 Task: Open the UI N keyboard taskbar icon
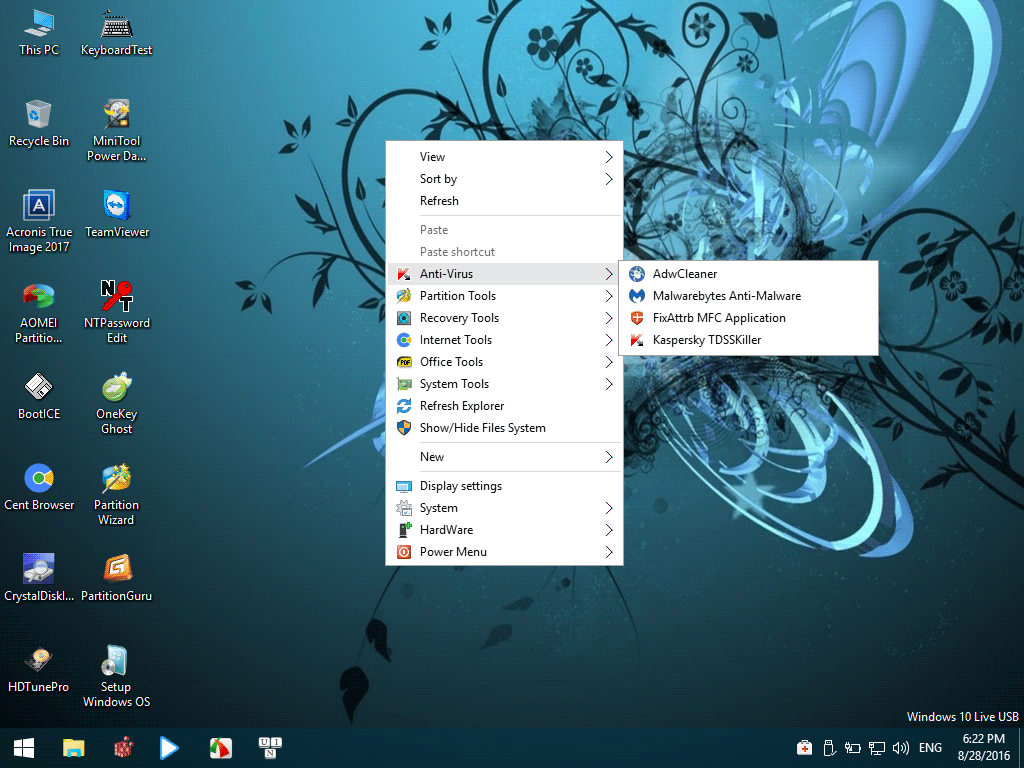270,748
